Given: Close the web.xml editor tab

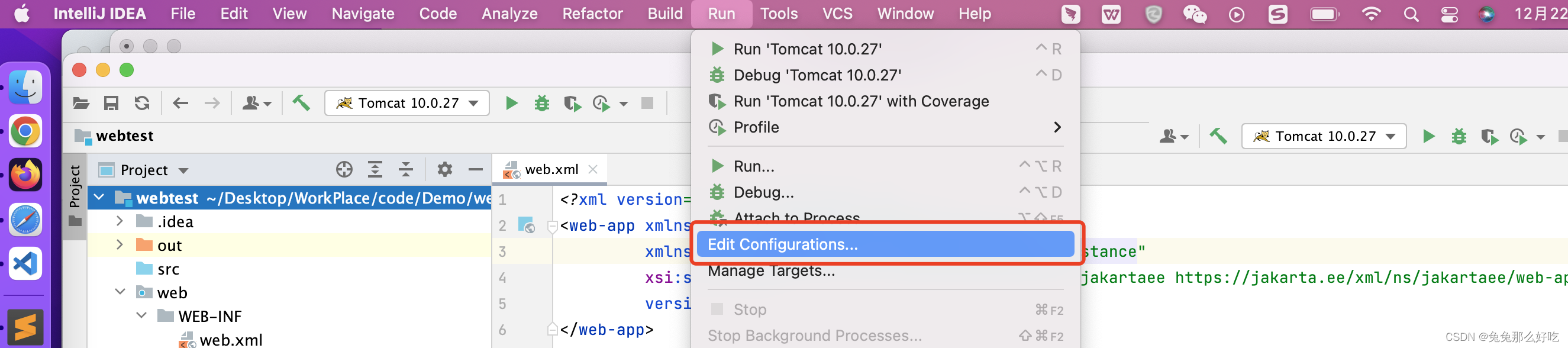Looking at the screenshot, I should 593,170.
